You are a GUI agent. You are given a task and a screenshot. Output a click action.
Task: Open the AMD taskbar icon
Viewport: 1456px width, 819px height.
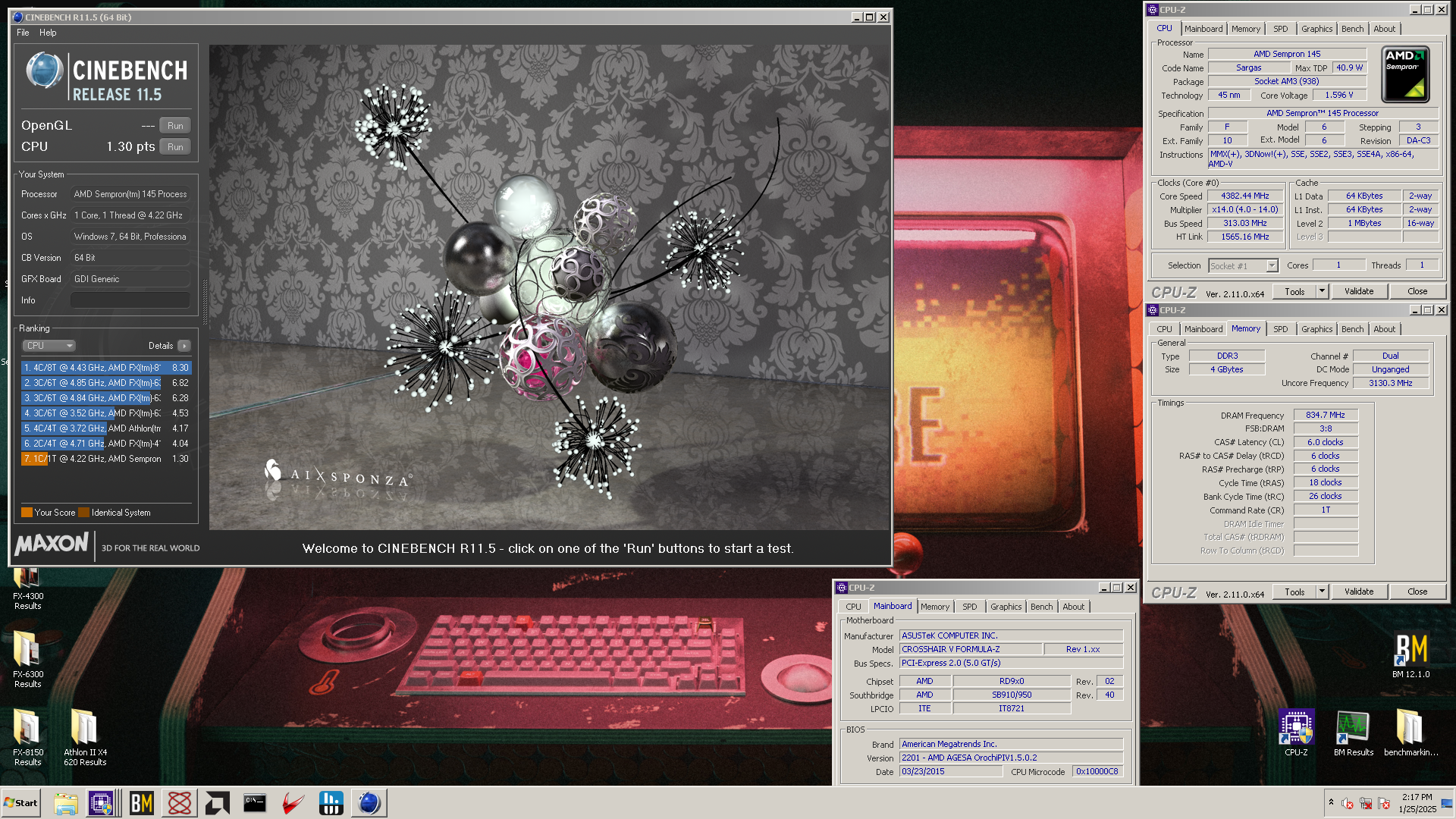click(218, 803)
